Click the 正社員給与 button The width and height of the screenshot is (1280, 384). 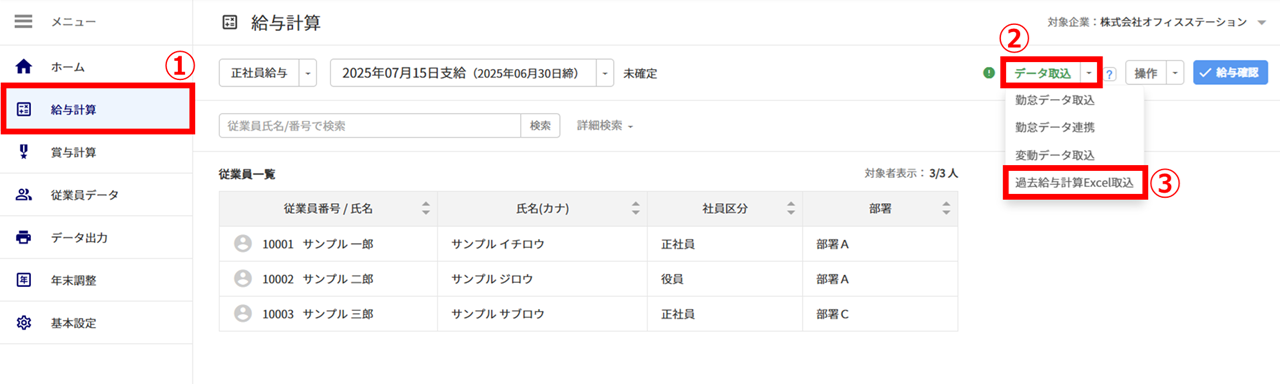pos(259,73)
